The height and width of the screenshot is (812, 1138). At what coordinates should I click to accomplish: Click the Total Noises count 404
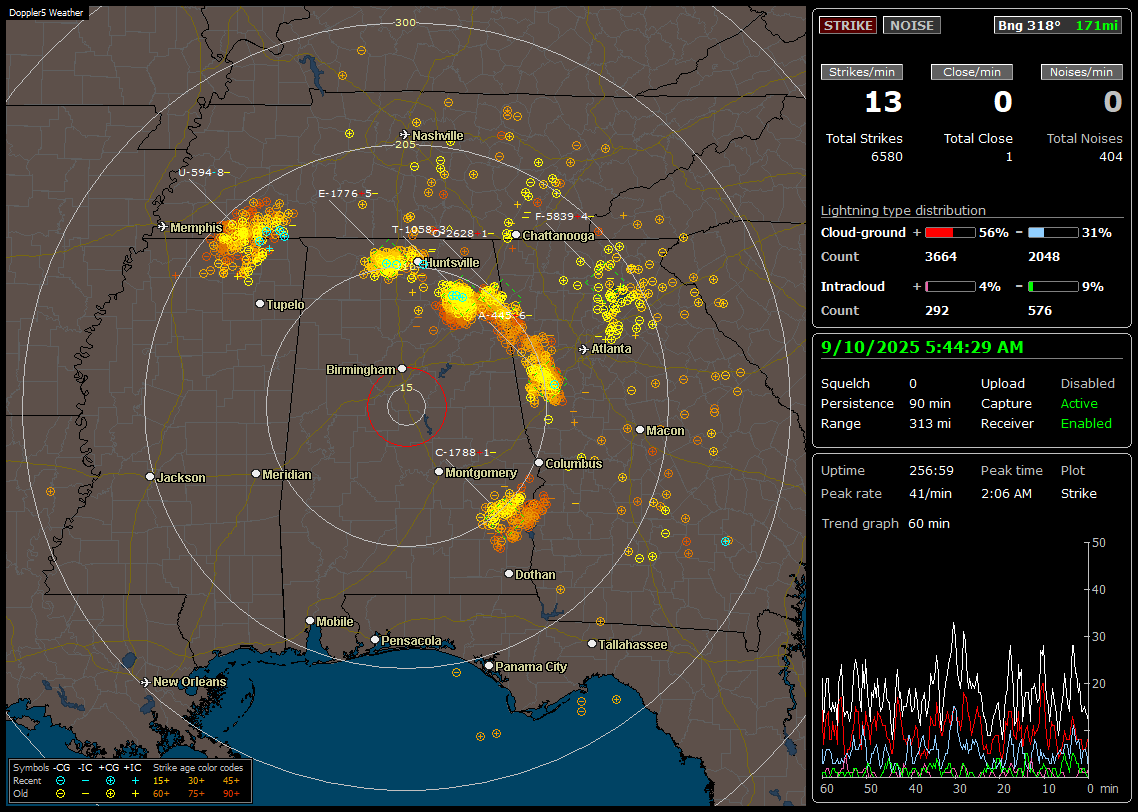coord(1110,157)
